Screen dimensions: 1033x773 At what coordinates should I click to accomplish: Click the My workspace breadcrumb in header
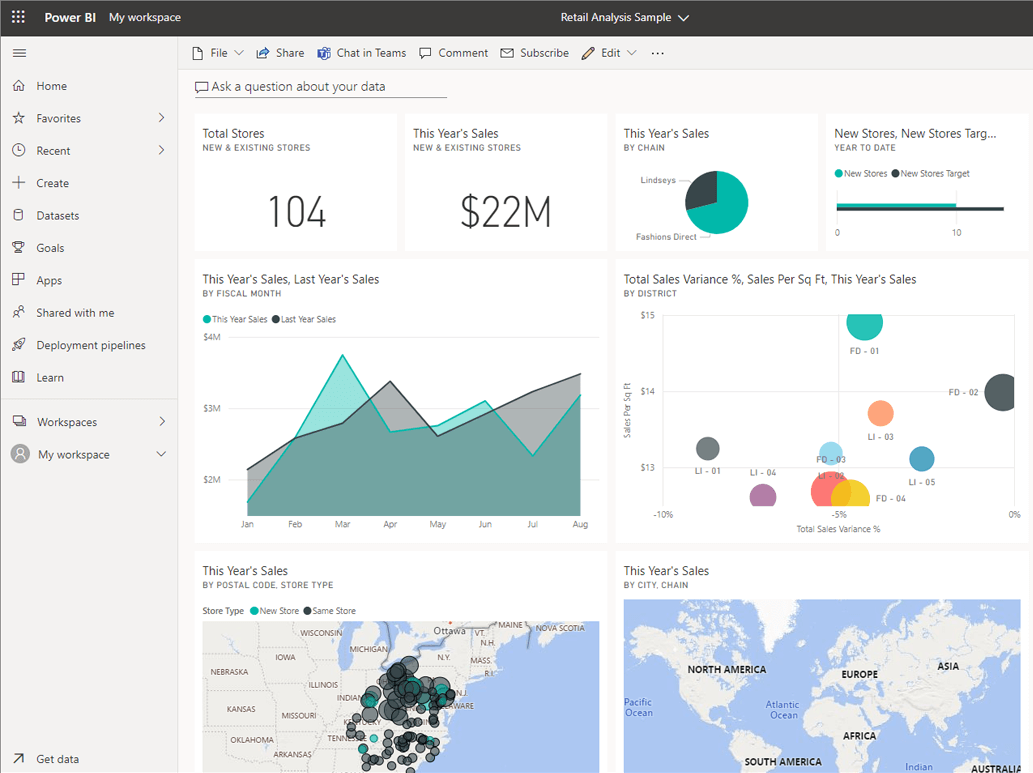point(145,17)
